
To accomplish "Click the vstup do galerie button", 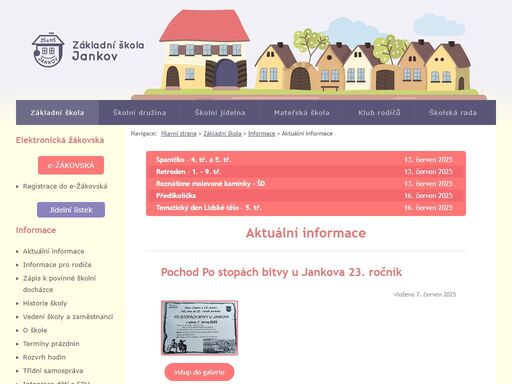I will point(199,372).
